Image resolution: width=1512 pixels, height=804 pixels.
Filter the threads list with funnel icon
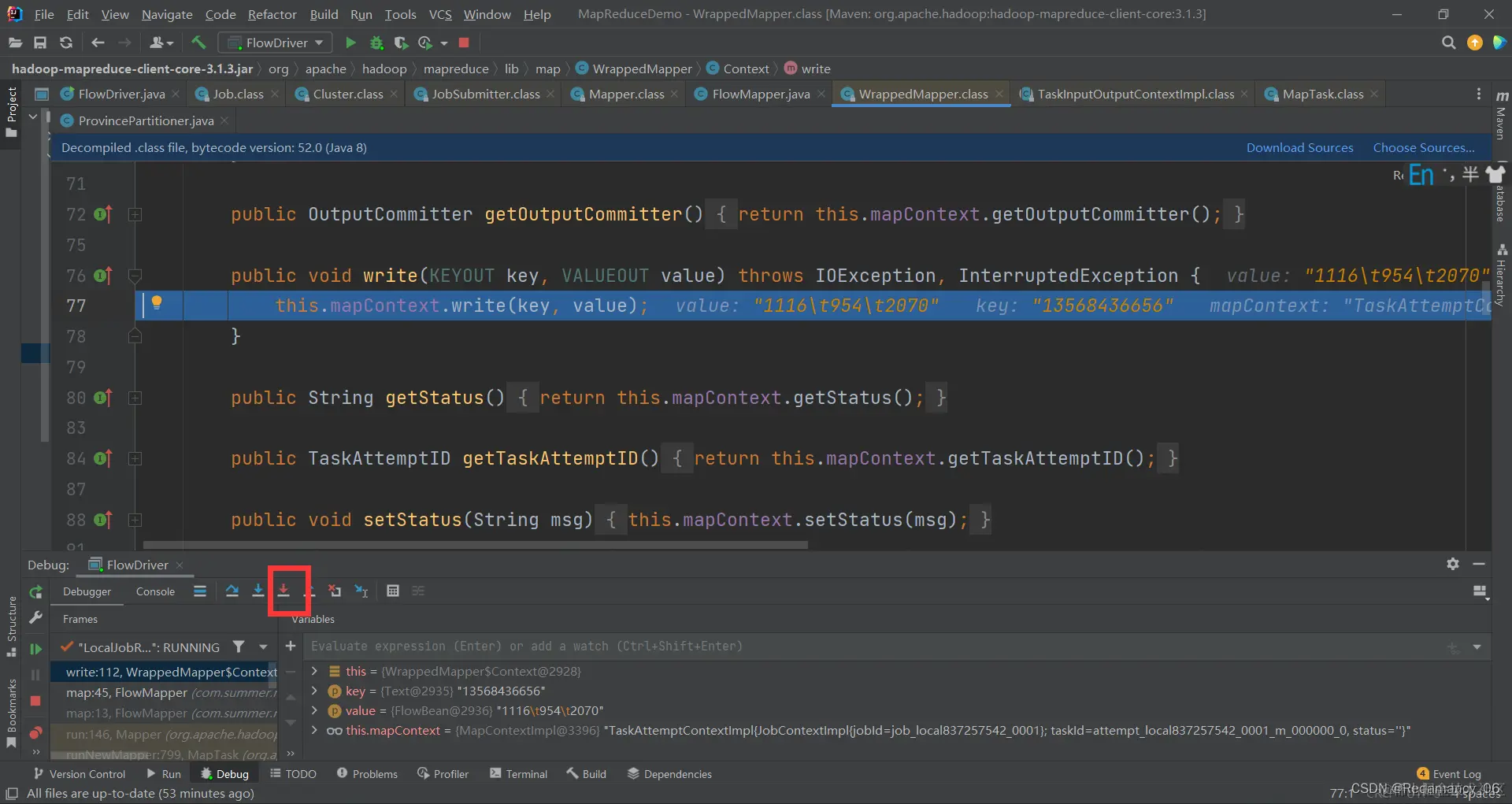coord(239,647)
